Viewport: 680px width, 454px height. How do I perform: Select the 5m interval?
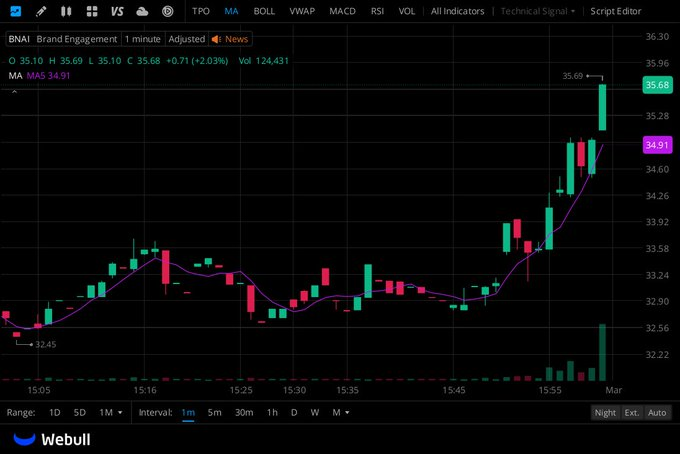pyautogui.click(x=214, y=412)
